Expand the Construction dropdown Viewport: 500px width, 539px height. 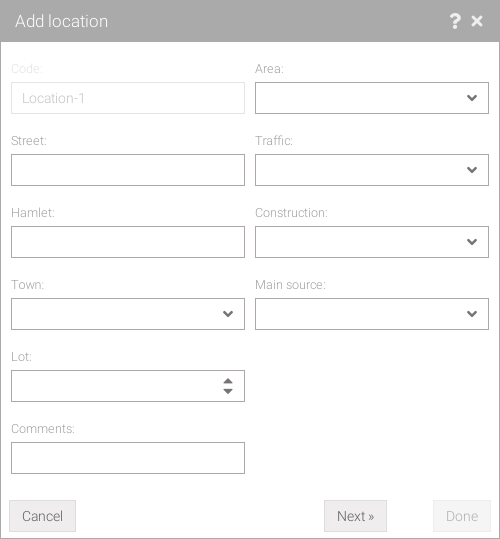[372, 242]
